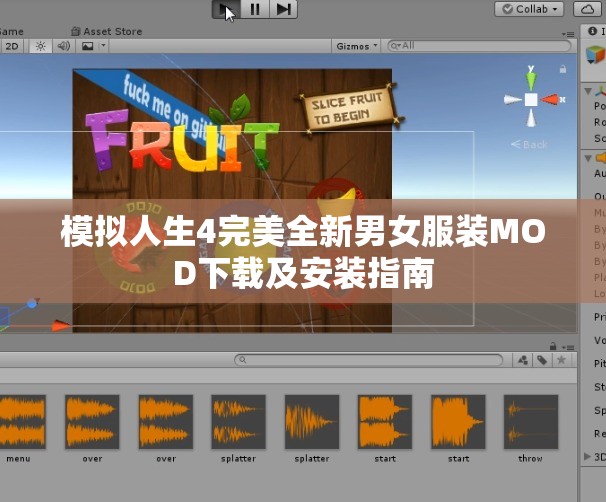Pause the game with the Pause button
The width and height of the screenshot is (606, 502).
coord(255,9)
